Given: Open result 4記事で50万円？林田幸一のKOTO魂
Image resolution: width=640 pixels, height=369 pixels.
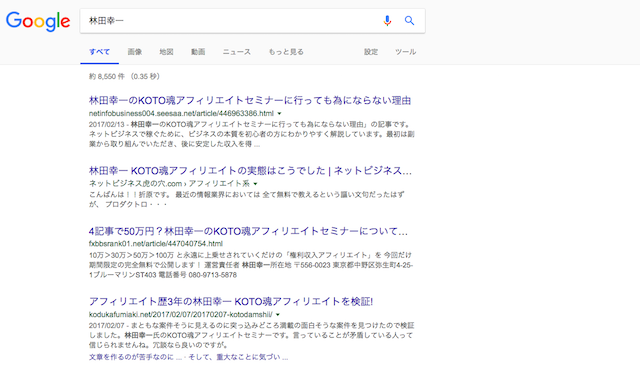Looking at the screenshot, I should (248, 231).
